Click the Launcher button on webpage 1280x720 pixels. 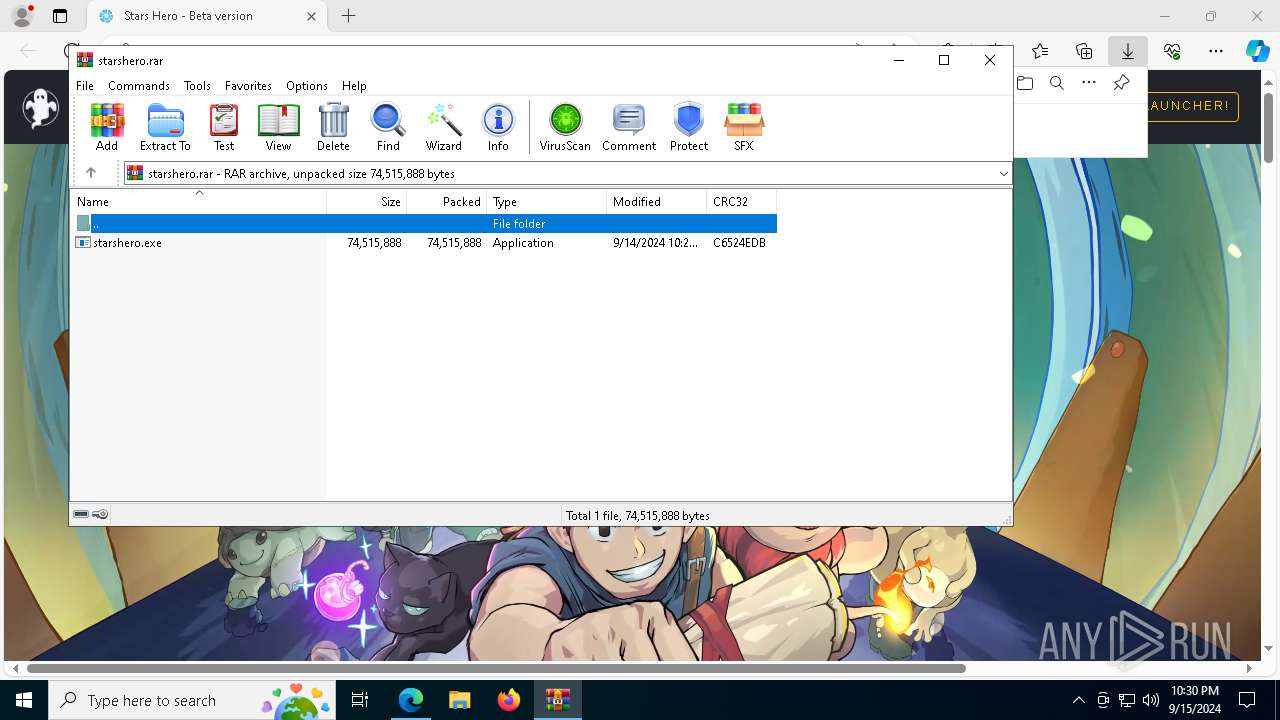click(x=1192, y=106)
